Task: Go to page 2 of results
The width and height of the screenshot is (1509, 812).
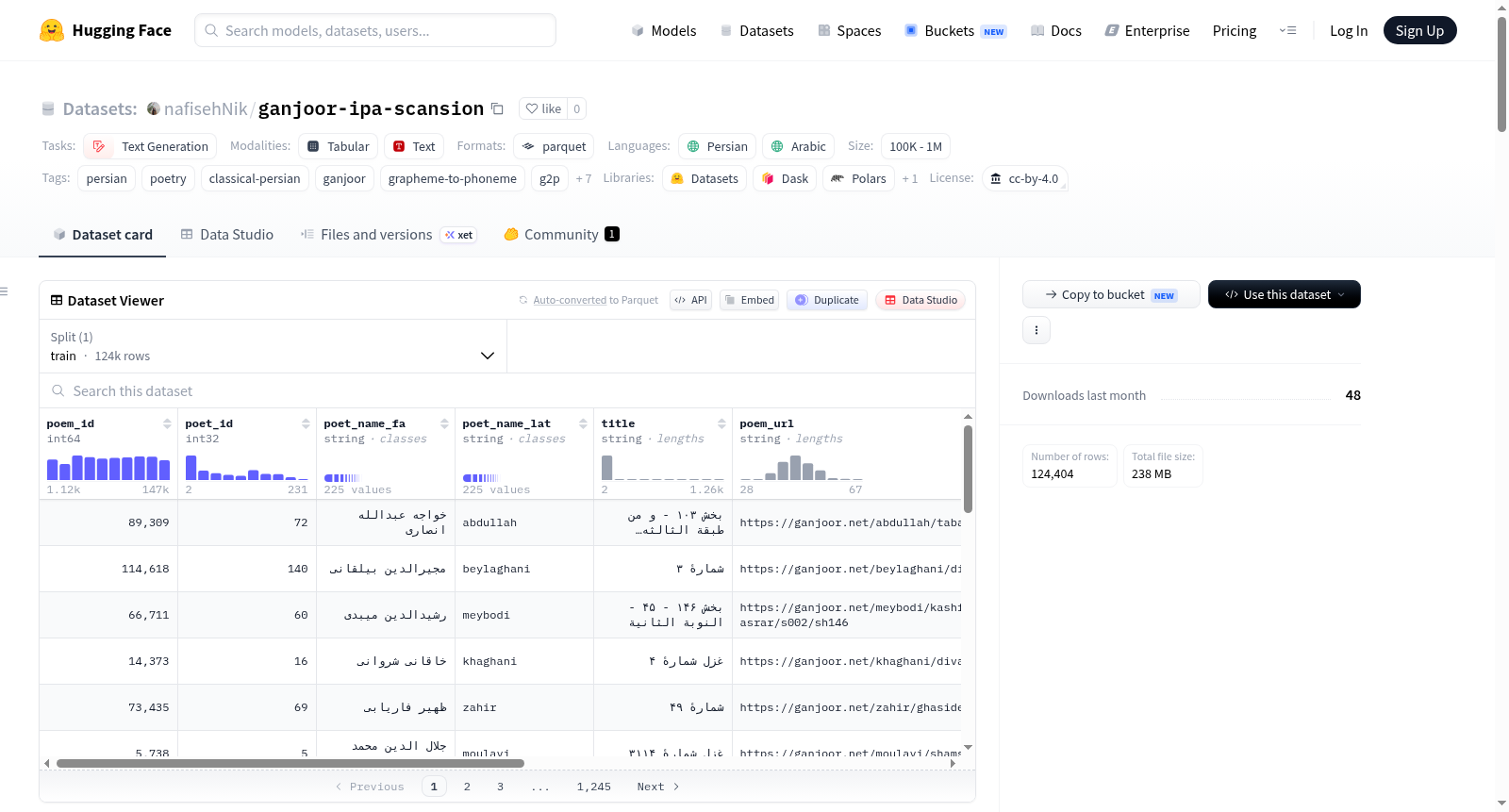Action: point(467,787)
